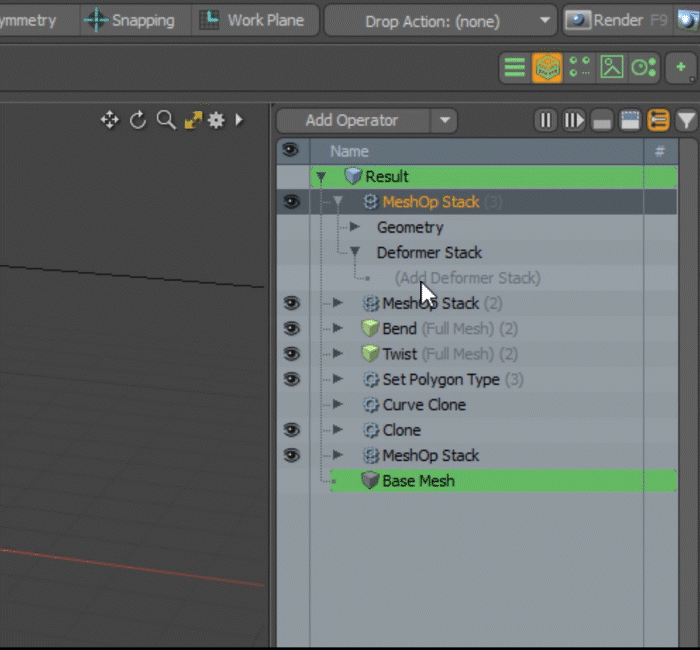Toggle visibility of the Twist deformer
This screenshot has width=700, height=650.
(x=291, y=354)
